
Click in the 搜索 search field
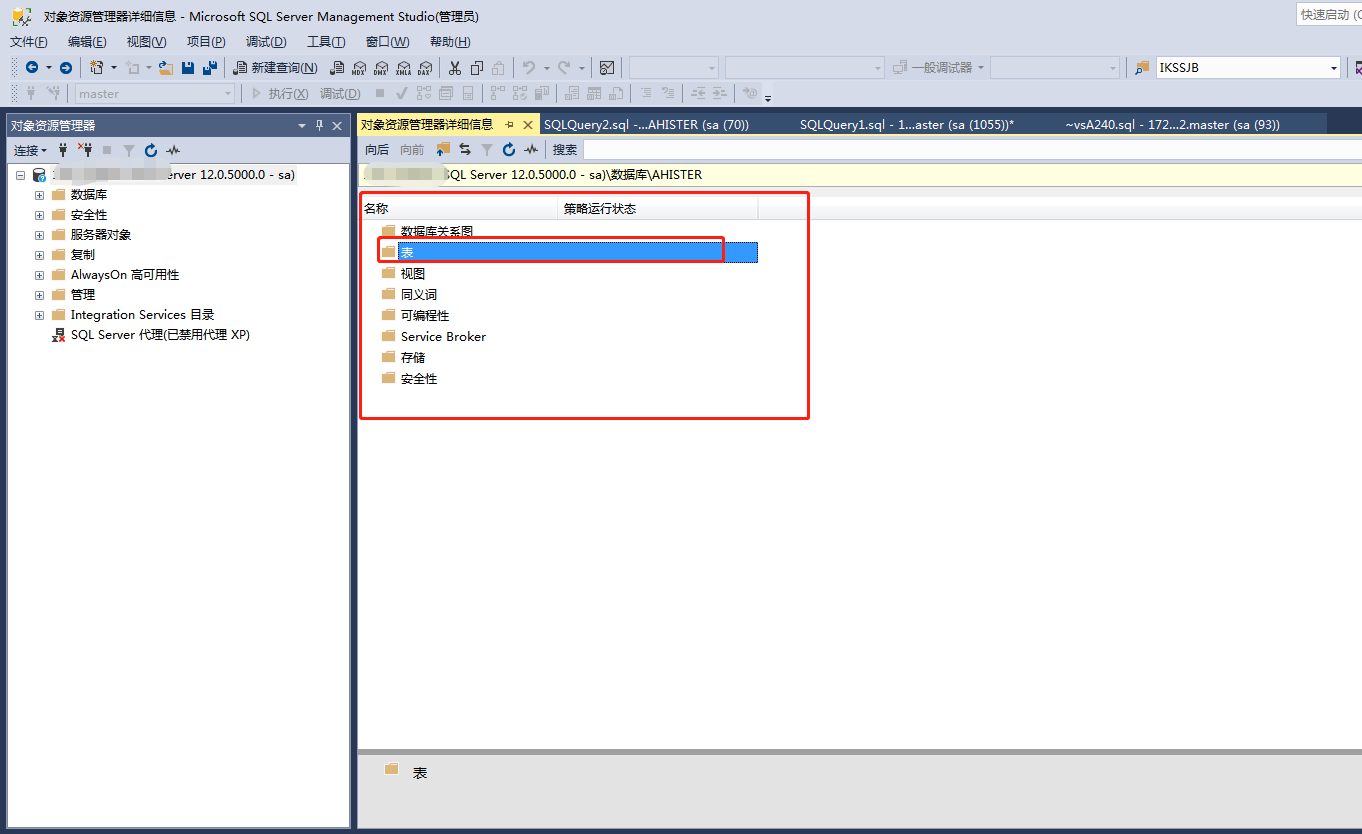click(x=972, y=150)
